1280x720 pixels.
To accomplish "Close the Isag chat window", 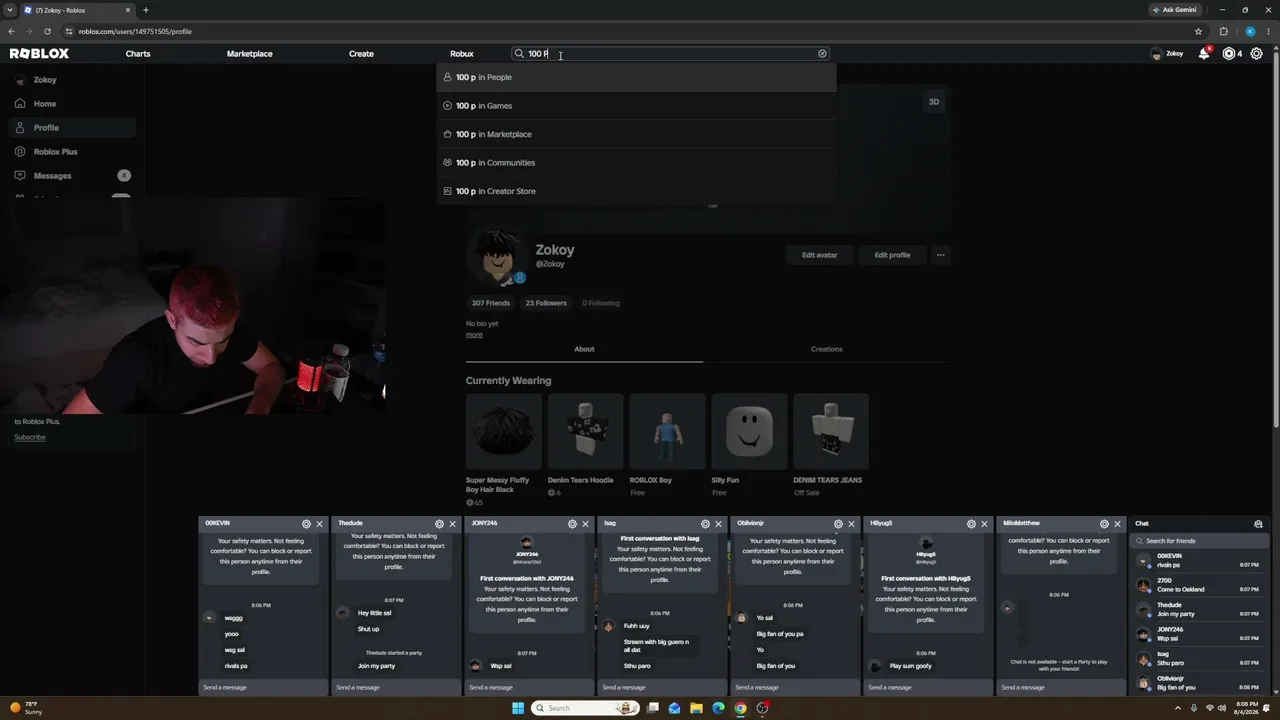I will point(718,524).
